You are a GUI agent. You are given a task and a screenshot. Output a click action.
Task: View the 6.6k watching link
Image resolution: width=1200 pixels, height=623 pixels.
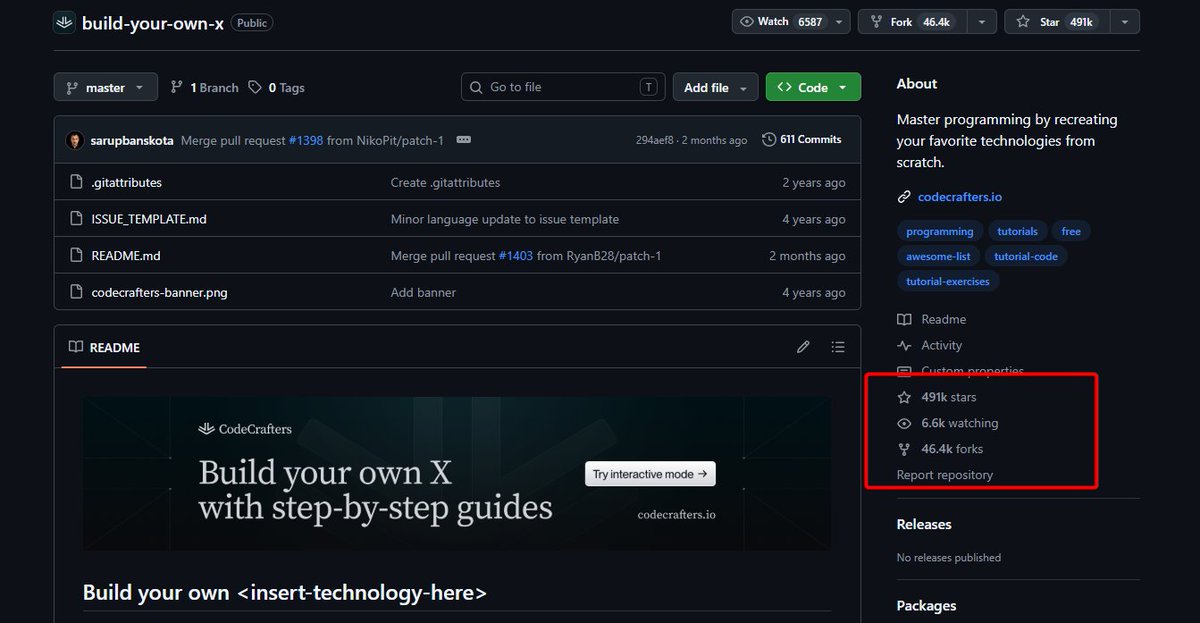[948, 423]
